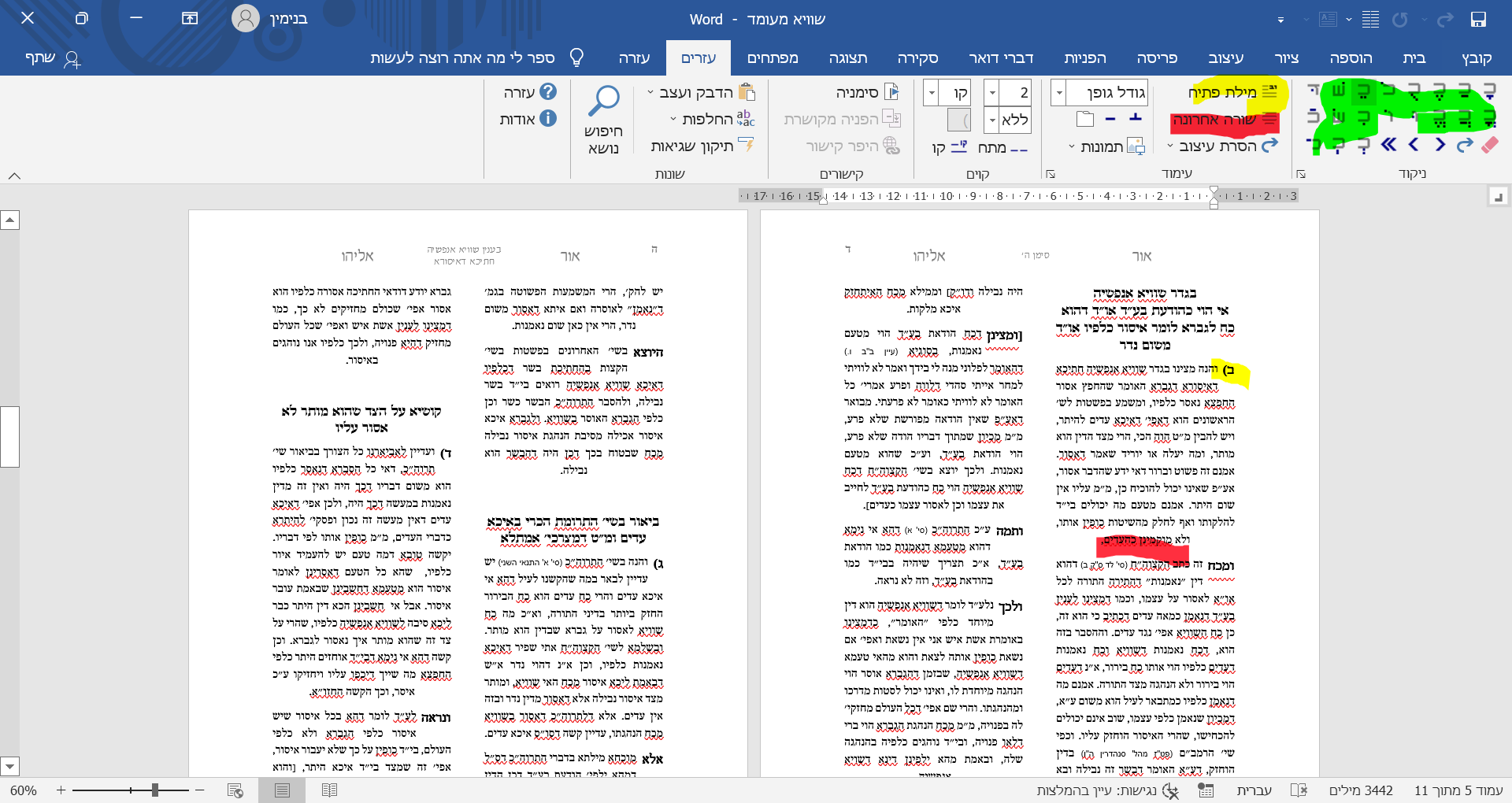Open the עימוד group dialog launcher
1512x803 pixels.
[1051, 174]
